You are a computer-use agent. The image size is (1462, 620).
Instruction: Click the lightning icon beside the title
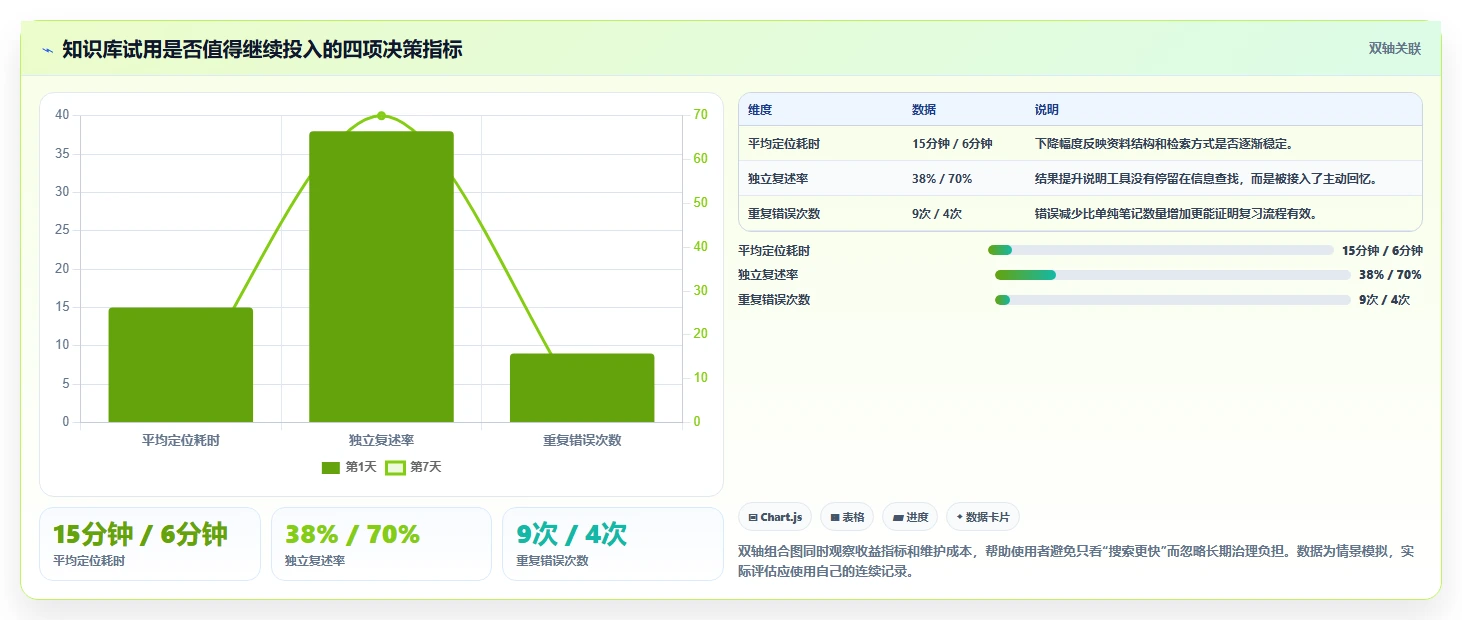48,50
